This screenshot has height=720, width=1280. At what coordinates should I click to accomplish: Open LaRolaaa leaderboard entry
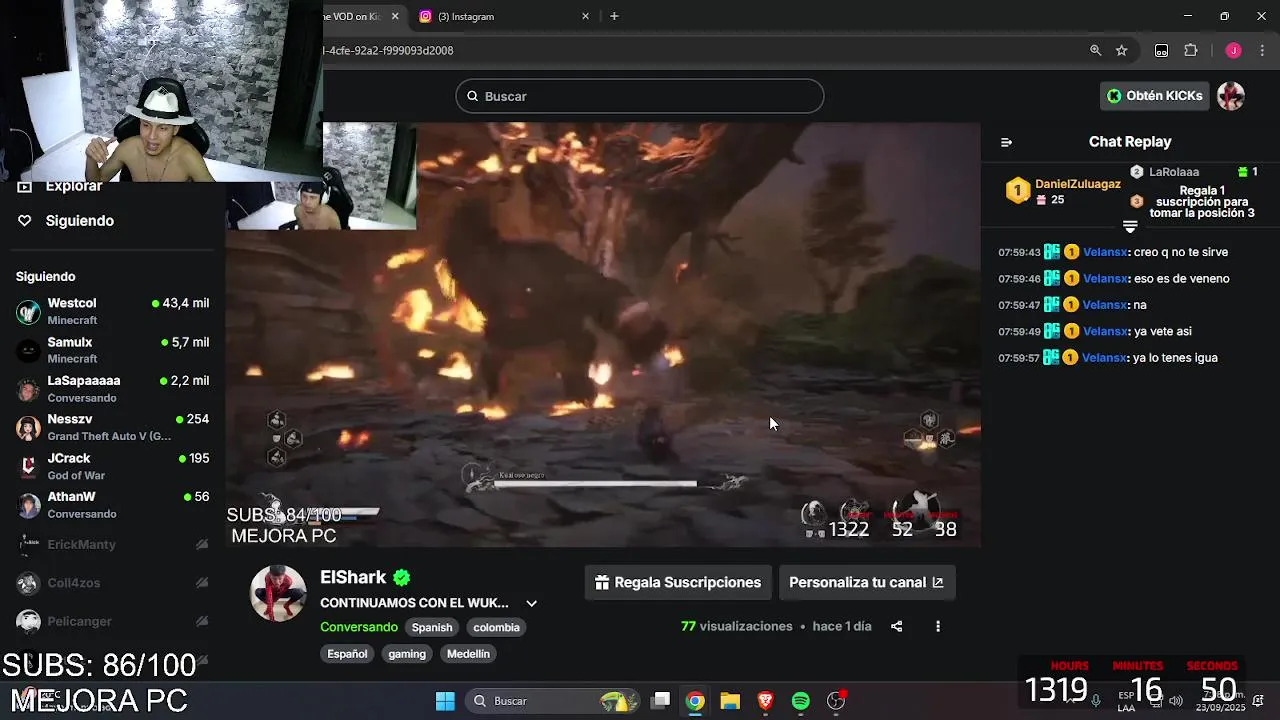(x=1194, y=172)
